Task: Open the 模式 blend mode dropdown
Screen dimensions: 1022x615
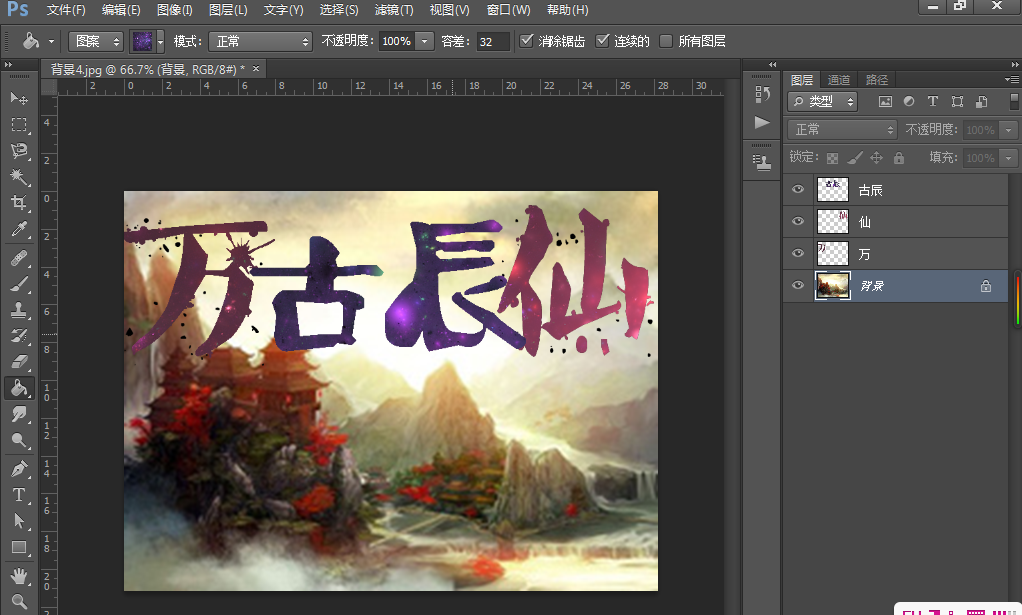Action: coord(261,42)
